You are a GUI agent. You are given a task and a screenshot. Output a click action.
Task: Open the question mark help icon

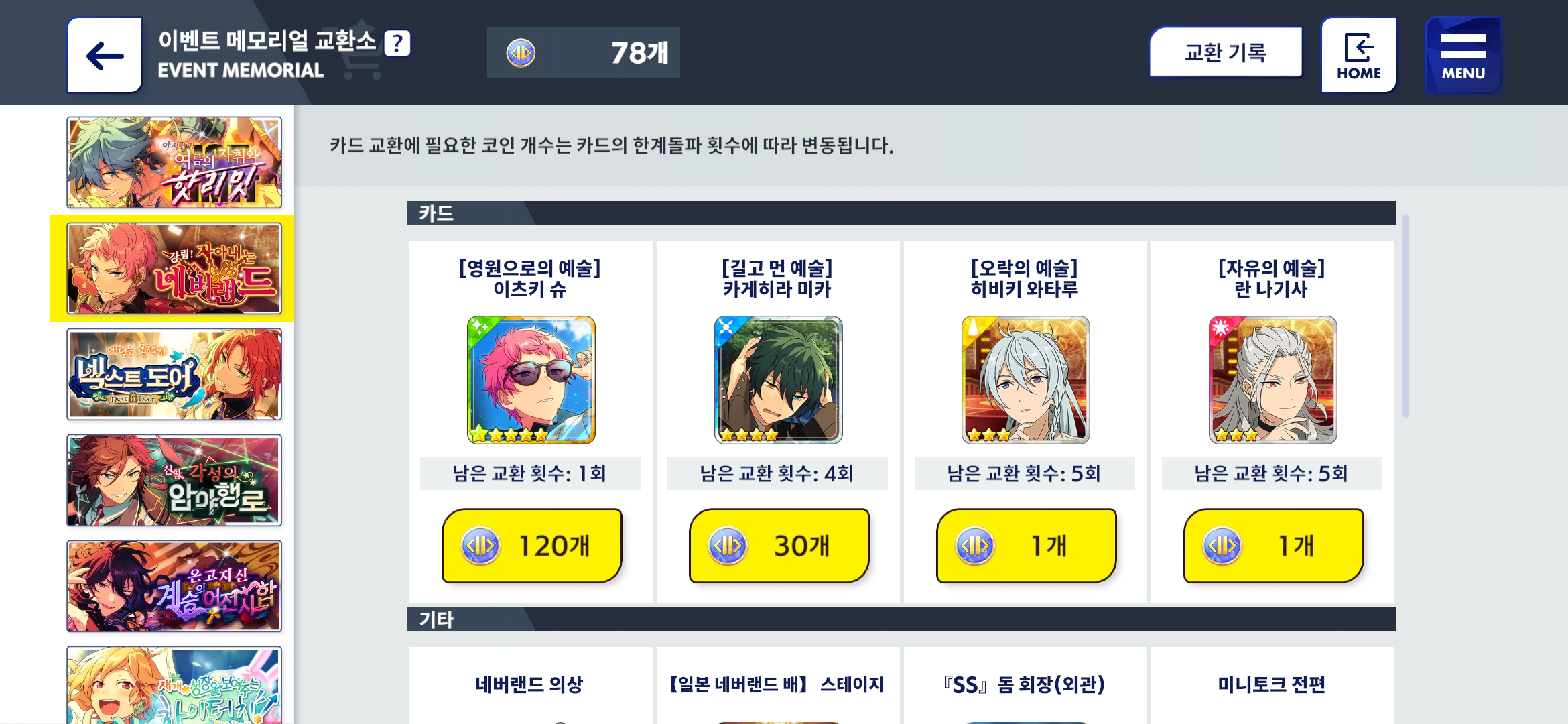(x=397, y=44)
